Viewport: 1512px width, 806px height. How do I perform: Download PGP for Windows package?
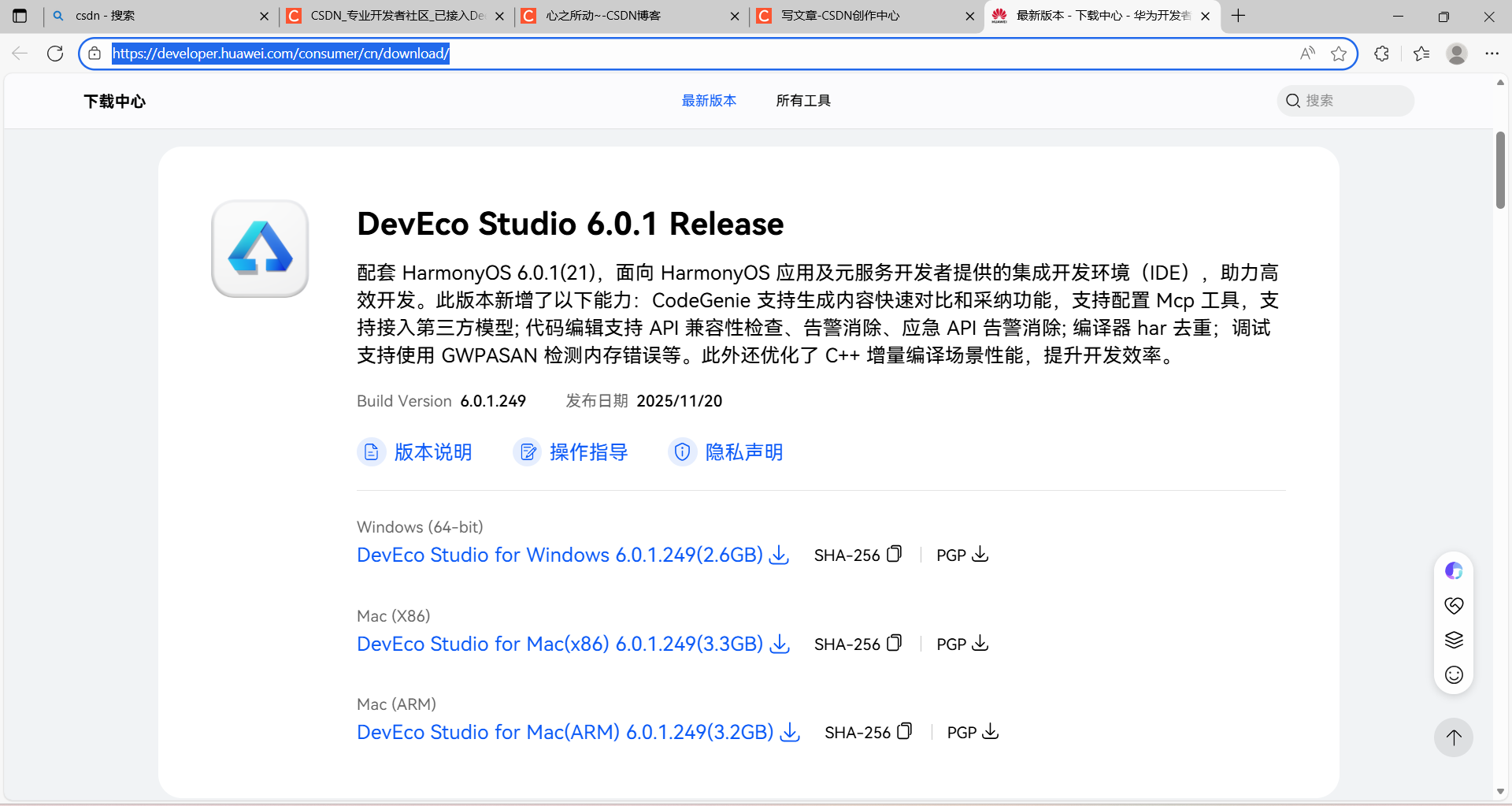point(980,554)
